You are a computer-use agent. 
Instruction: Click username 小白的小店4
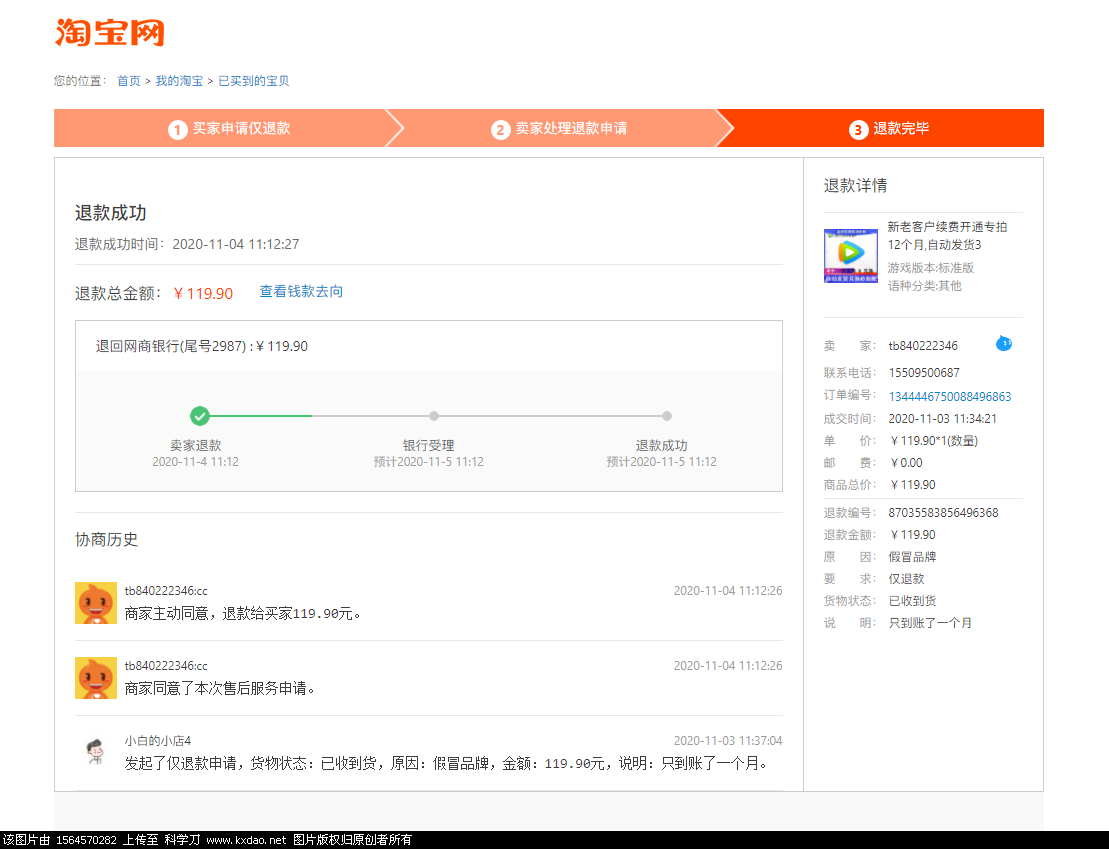click(158, 741)
